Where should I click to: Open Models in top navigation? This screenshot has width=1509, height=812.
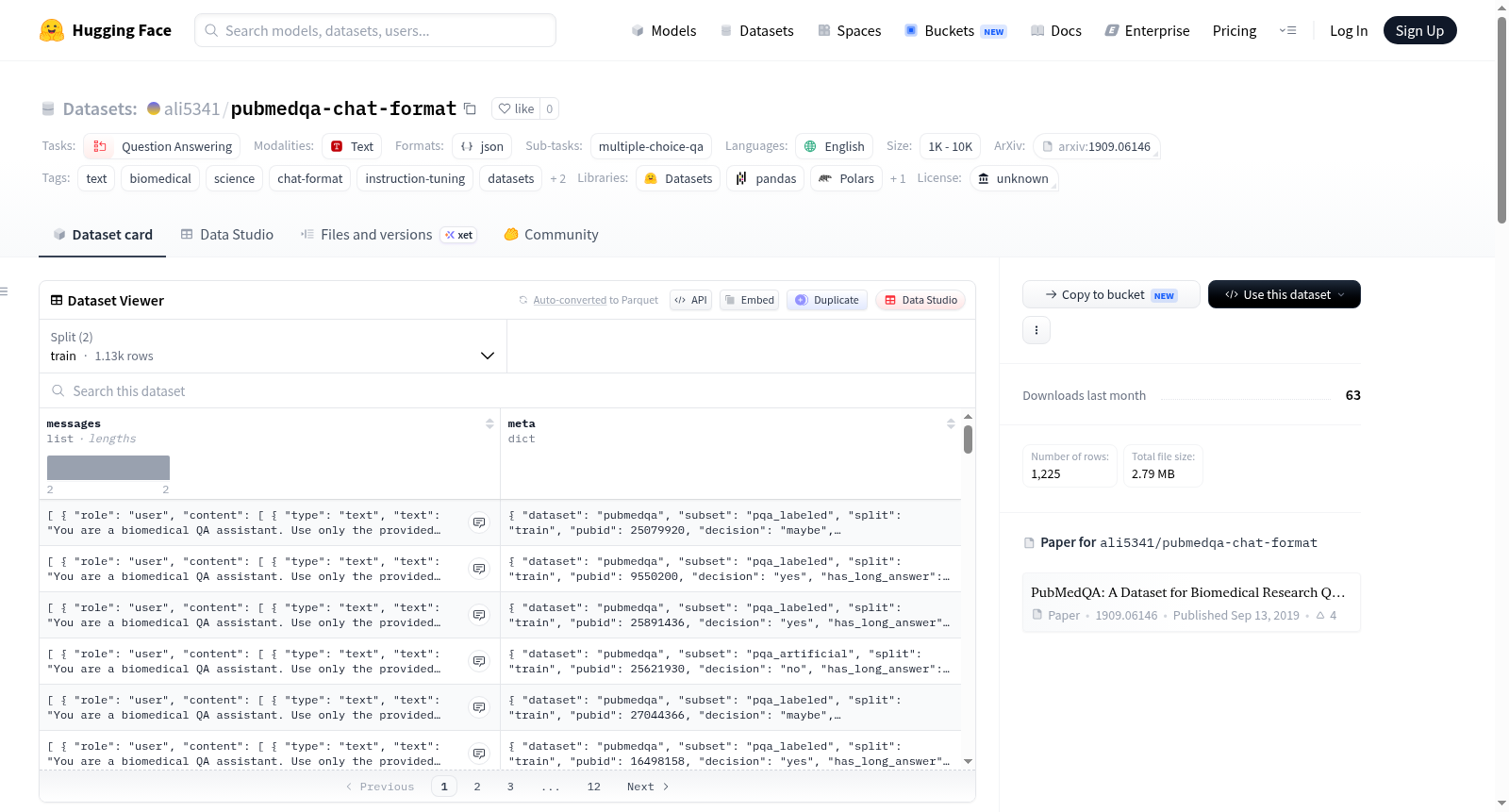coord(664,30)
